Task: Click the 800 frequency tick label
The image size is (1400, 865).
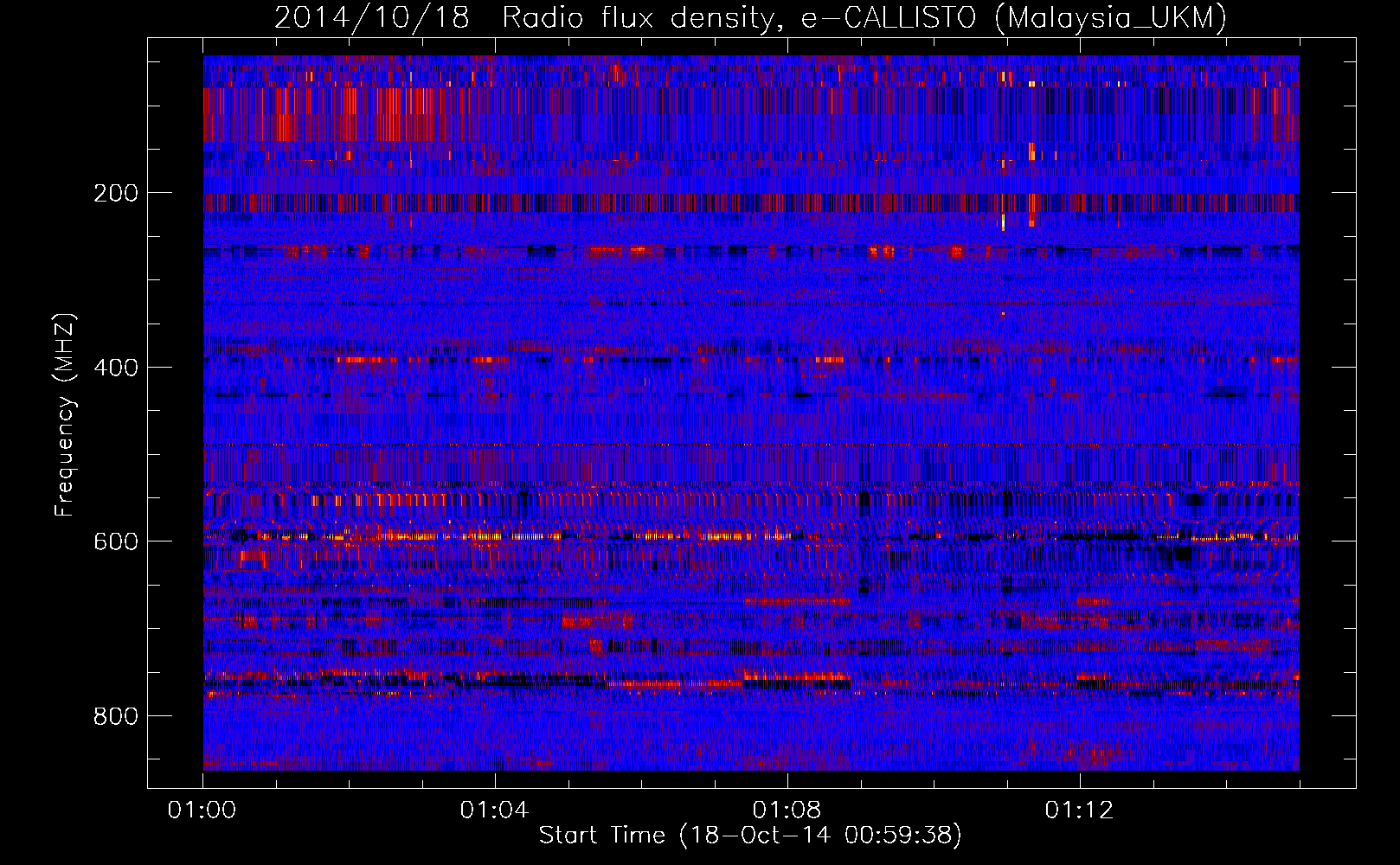Action: [x=116, y=716]
